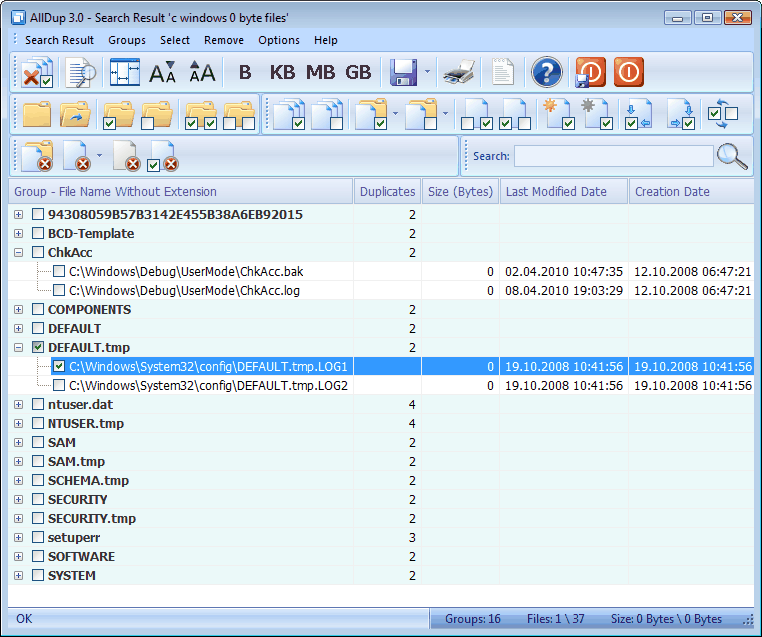Show sizes in GB
The height and width of the screenshot is (637, 762).
pos(358,72)
